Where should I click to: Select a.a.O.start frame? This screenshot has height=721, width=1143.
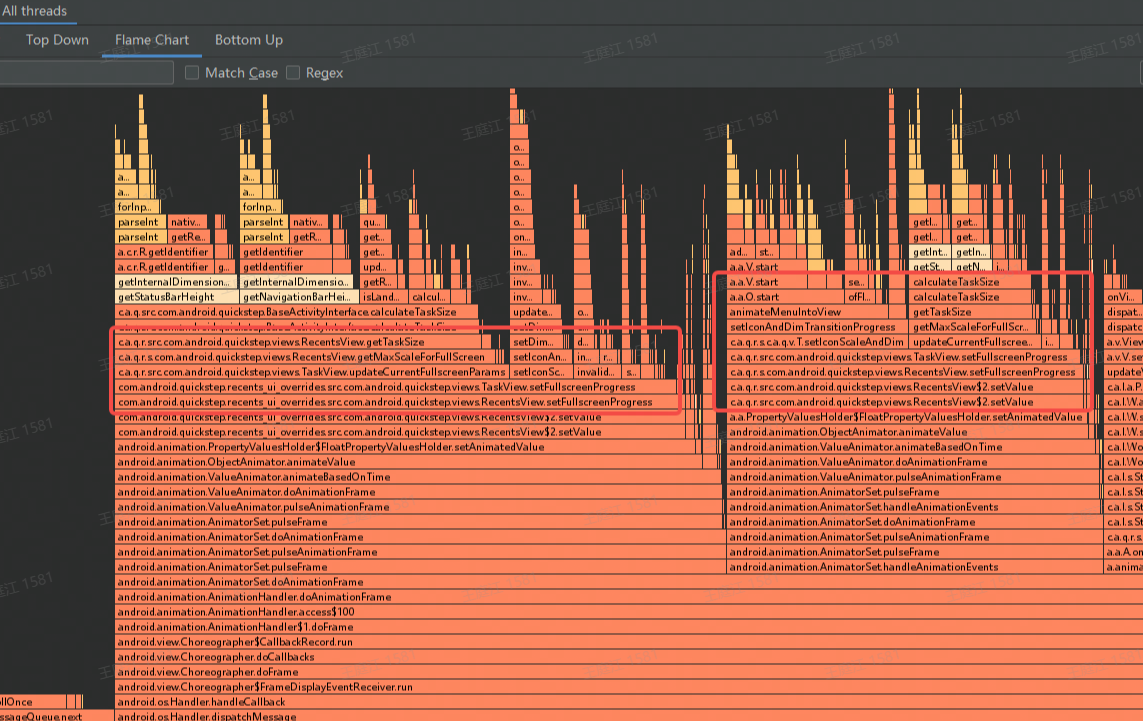click(786, 297)
